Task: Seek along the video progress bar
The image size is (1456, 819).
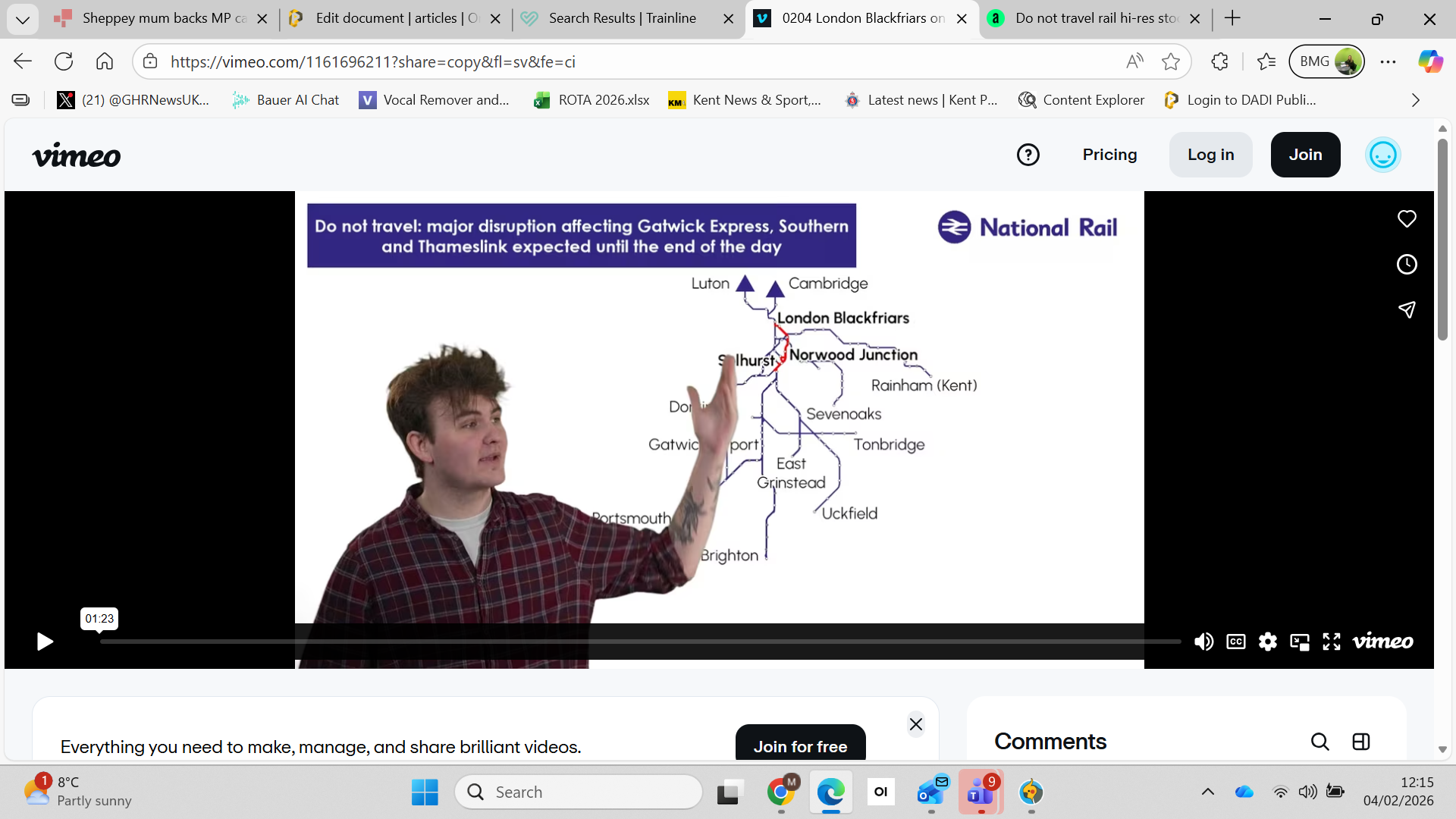Action: tap(641, 642)
